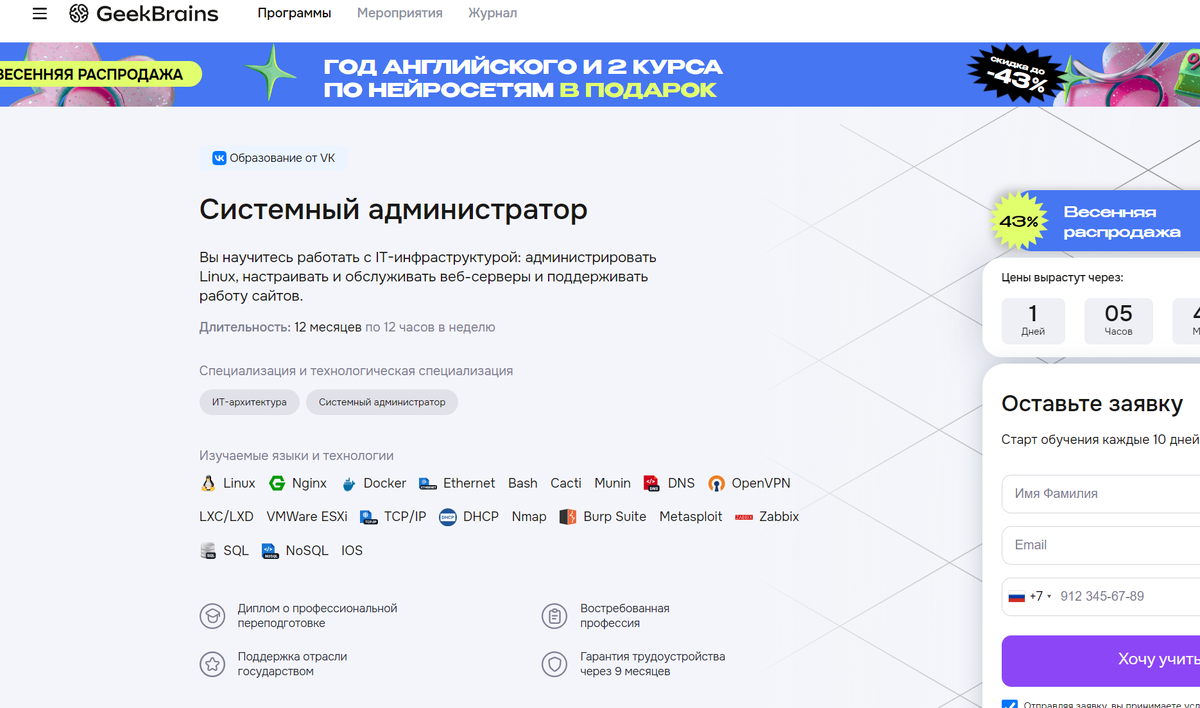The image size is (1200, 708).
Task: Click the Хочу учиться purple button
Action: (1101, 660)
